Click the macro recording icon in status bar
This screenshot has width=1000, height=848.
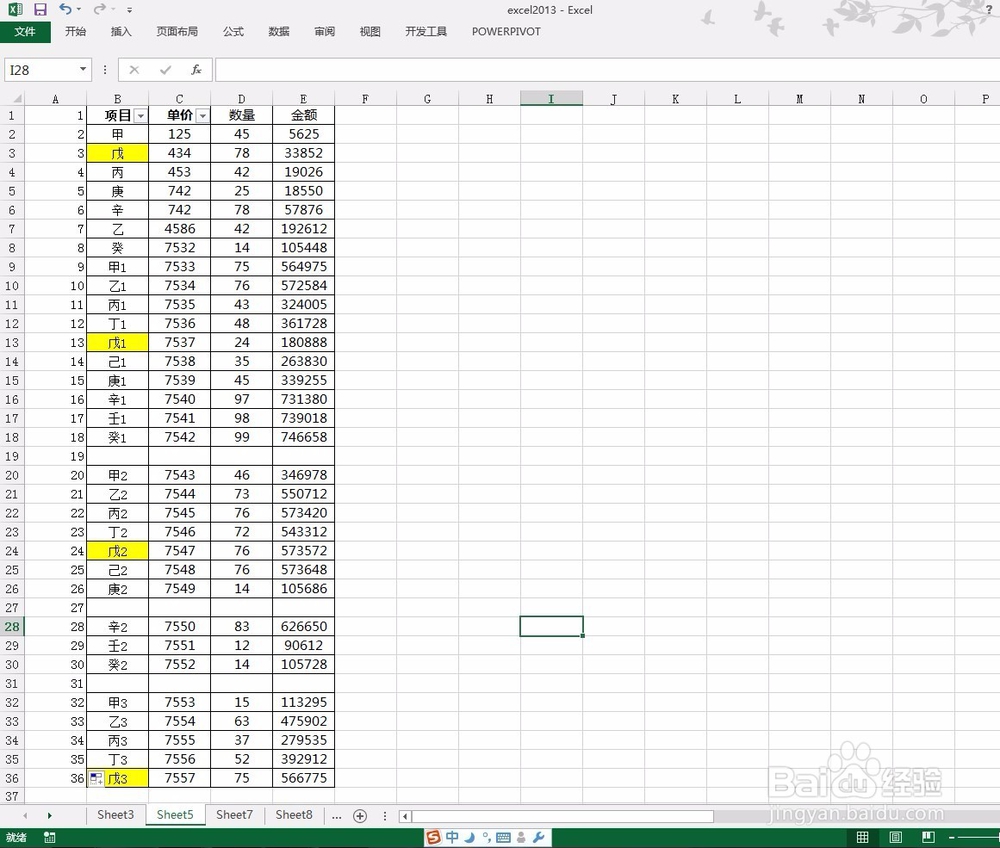point(50,838)
